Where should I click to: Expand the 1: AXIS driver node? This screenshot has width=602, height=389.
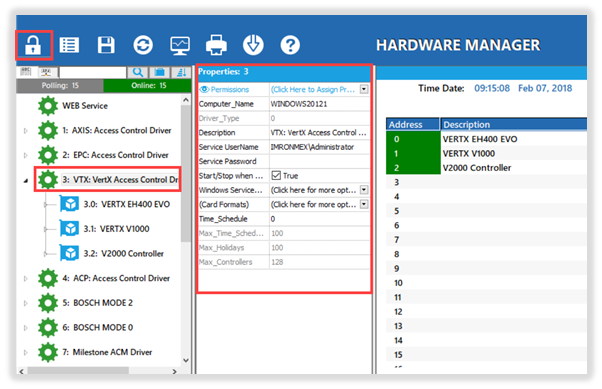pyautogui.click(x=26, y=131)
